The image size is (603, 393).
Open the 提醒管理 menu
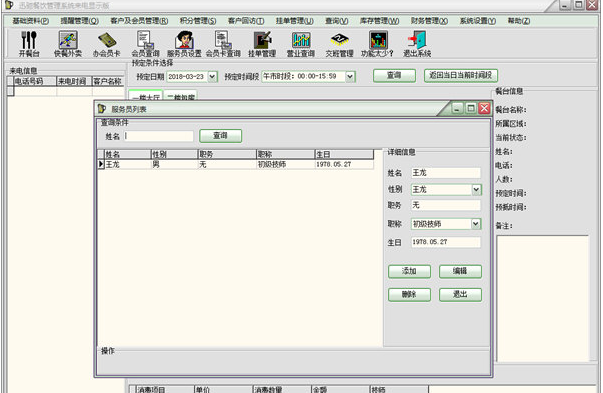tap(79, 21)
